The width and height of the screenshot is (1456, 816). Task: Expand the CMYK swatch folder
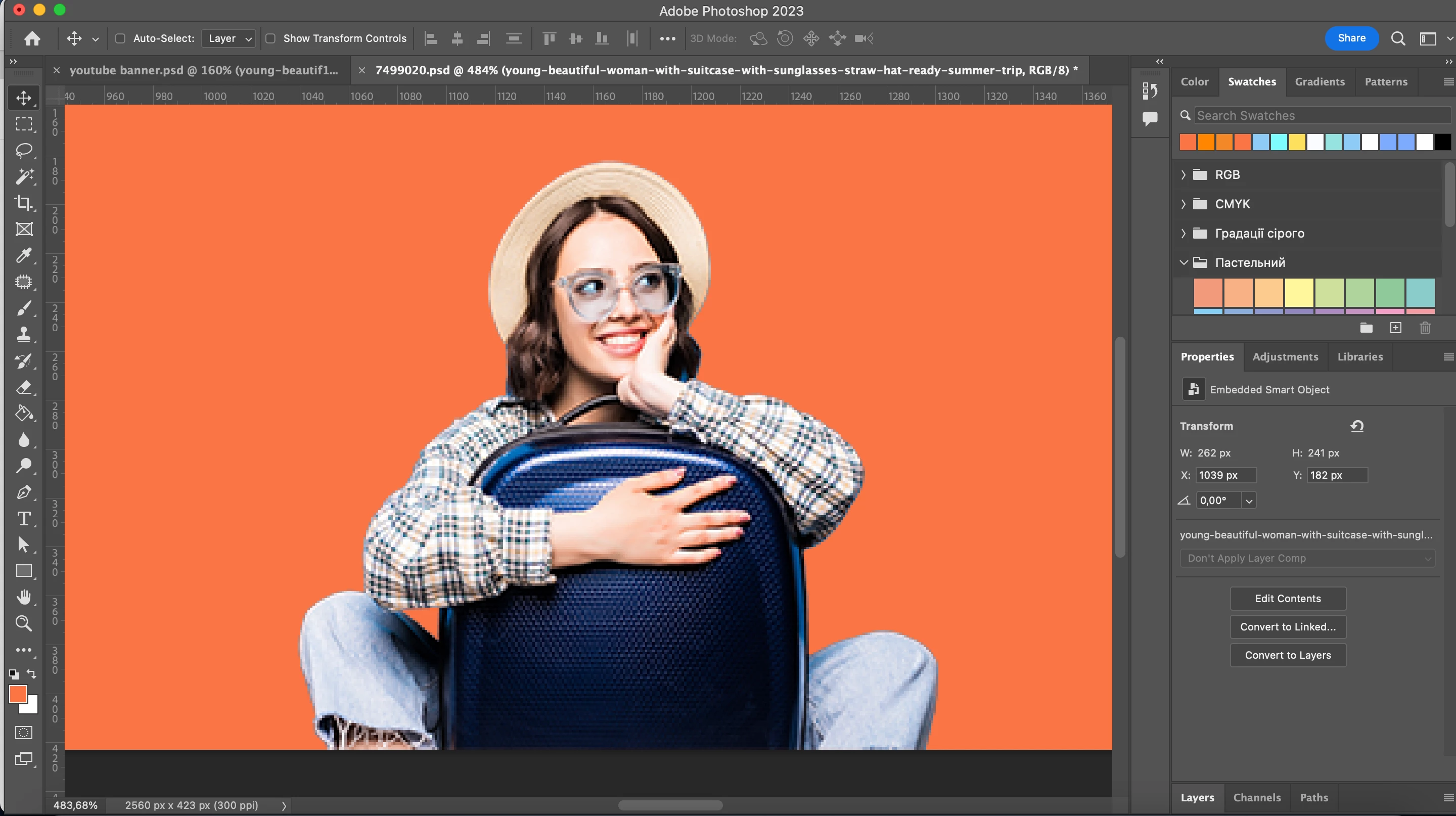pos(1183,204)
